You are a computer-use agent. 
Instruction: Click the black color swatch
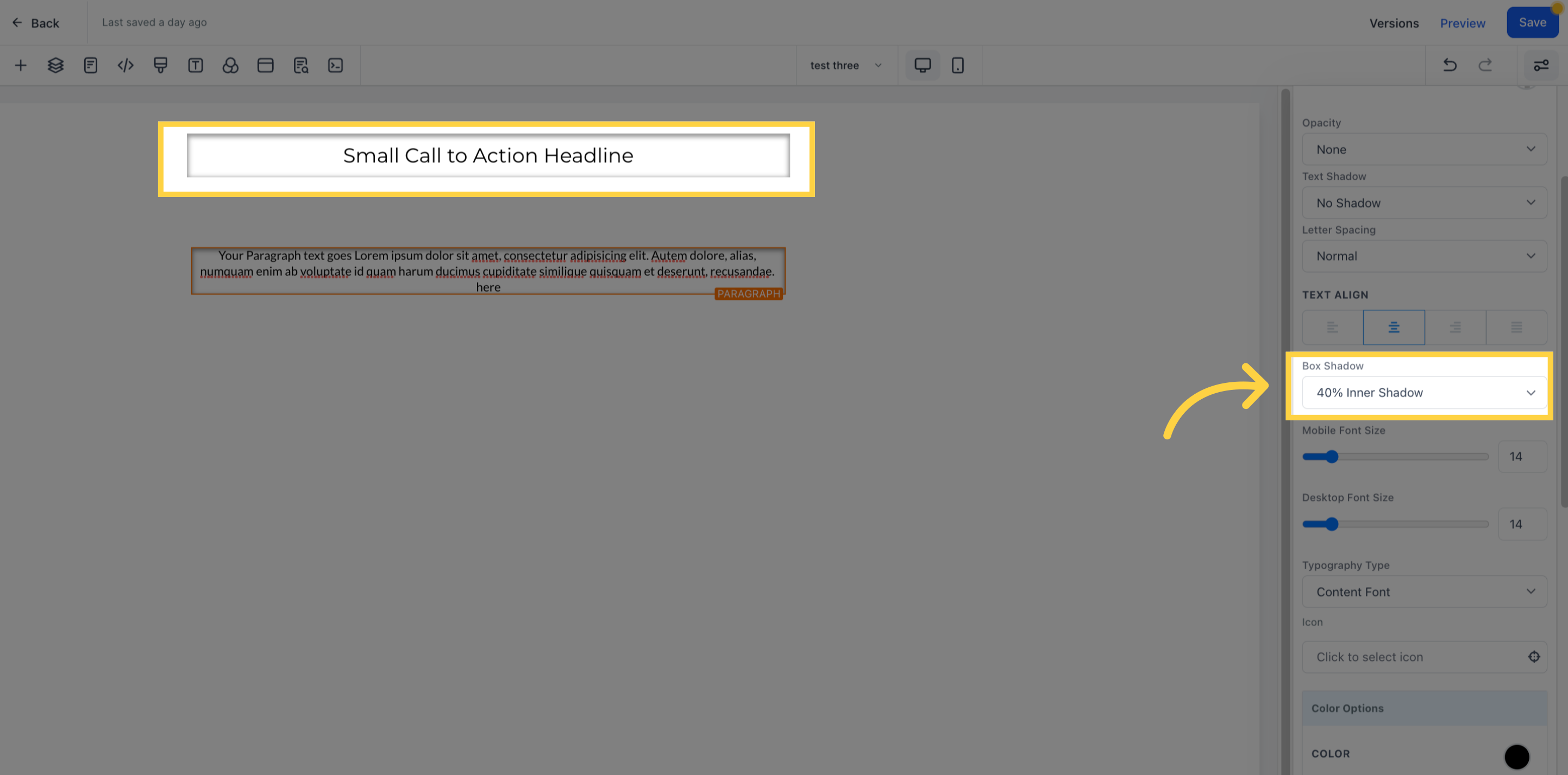(x=1516, y=756)
